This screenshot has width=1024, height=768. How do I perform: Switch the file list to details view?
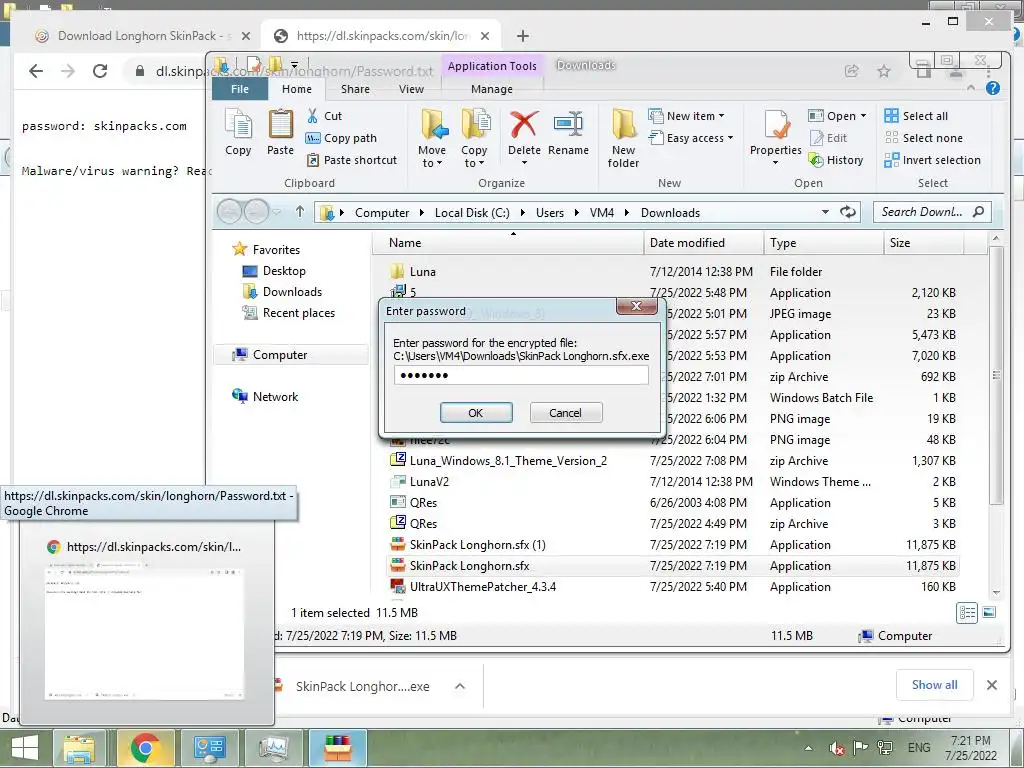coord(967,613)
